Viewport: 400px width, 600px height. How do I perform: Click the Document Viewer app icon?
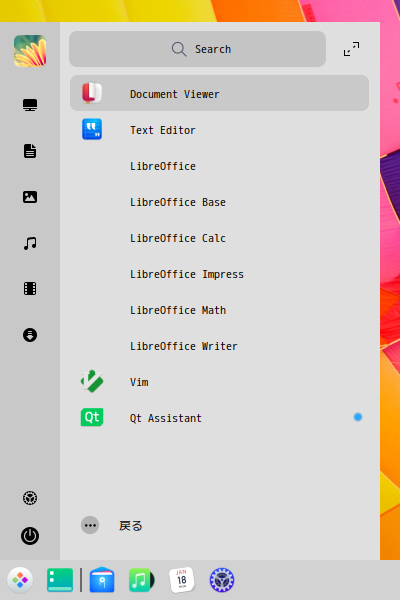pyautogui.click(x=92, y=93)
